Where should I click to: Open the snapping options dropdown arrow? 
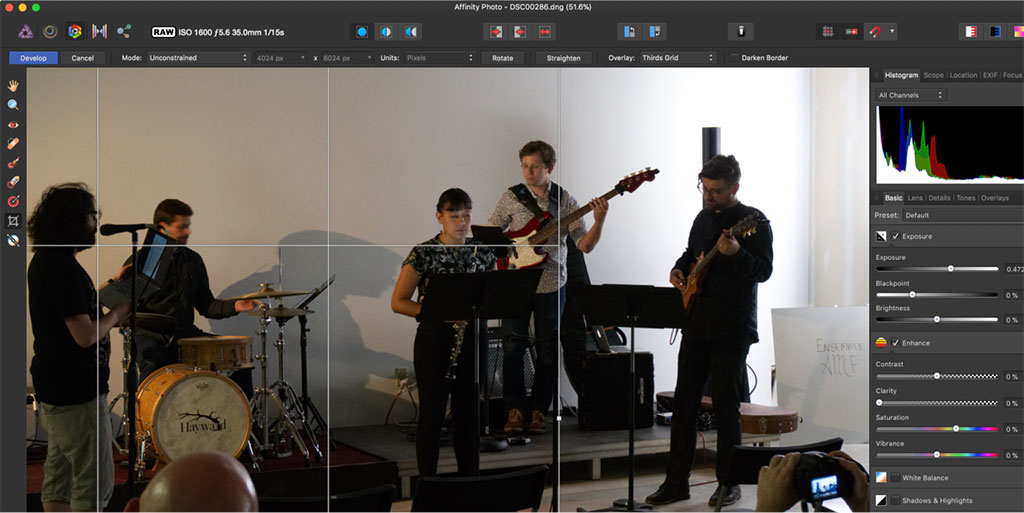[x=893, y=31]
